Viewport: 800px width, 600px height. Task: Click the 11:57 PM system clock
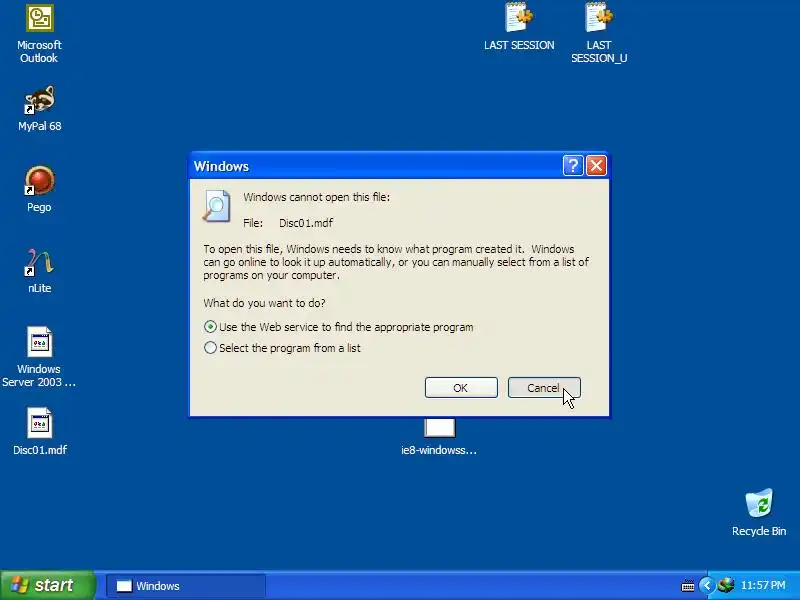pos(763,585)
